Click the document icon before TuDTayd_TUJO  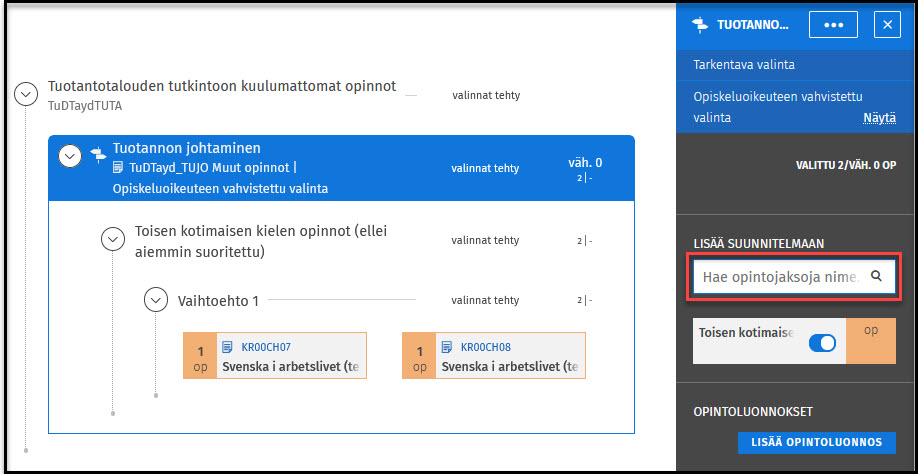click(119, 168)
